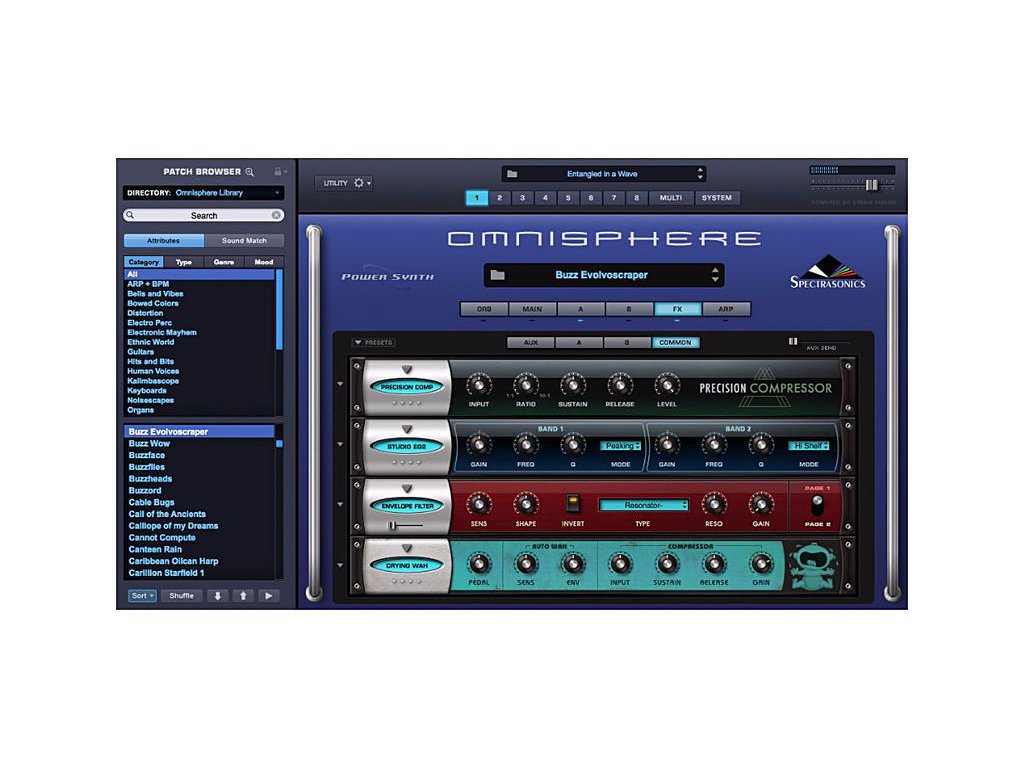Open the triangle menu above the Precision Comp button
The height and width of the screenshot is (768, 1024).
click(407, 370)
